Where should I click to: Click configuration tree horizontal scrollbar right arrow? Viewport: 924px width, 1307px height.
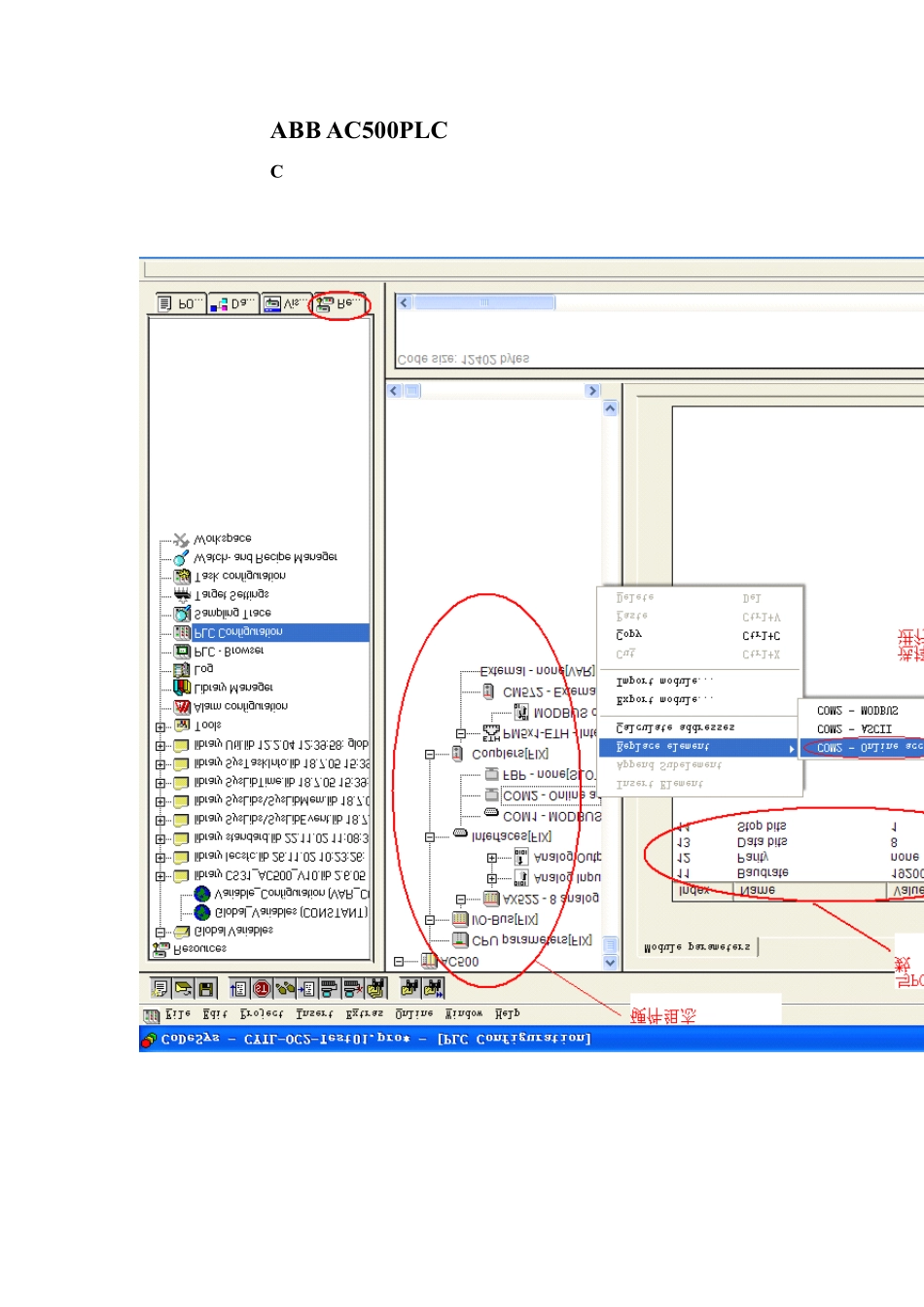coord(592,391)
